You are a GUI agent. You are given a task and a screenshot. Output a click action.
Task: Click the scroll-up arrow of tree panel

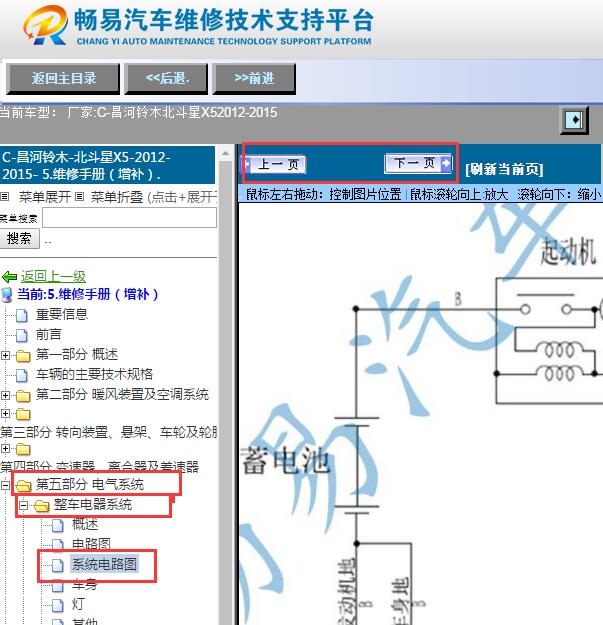pos(226,153)
